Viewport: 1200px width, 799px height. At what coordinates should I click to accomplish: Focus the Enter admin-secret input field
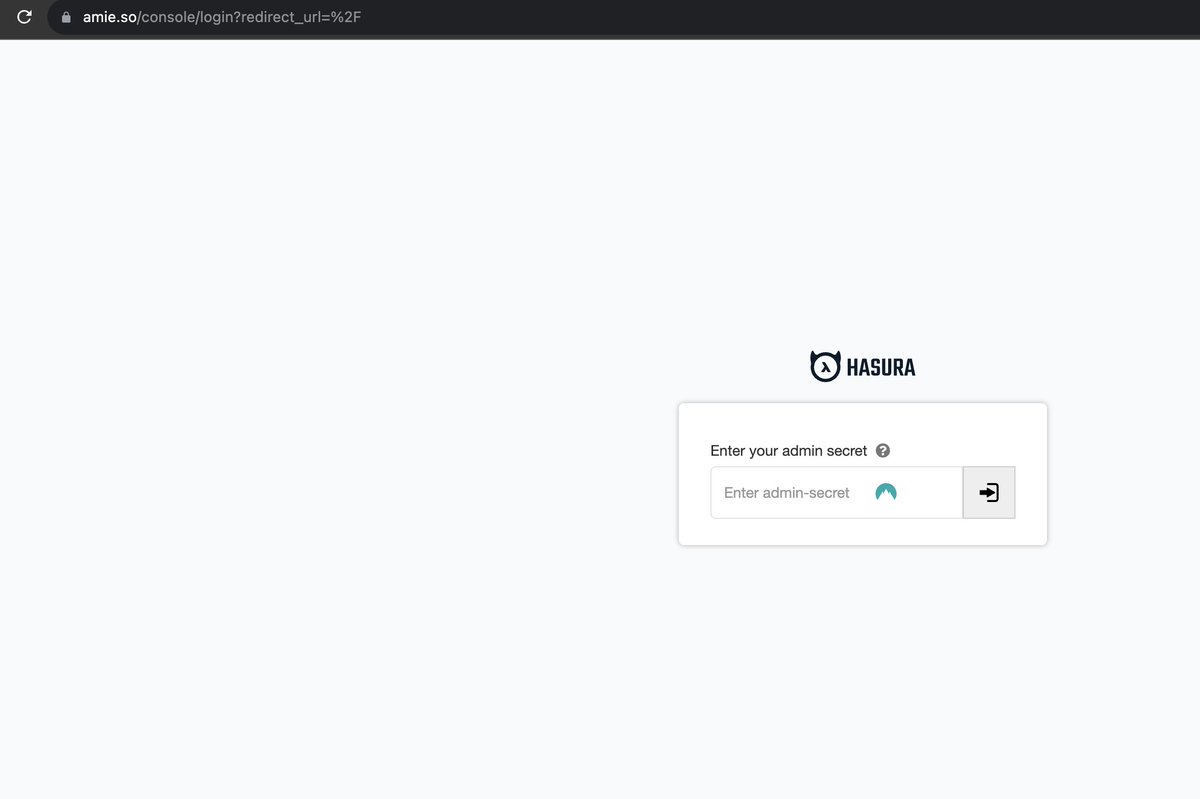[837, 492]
